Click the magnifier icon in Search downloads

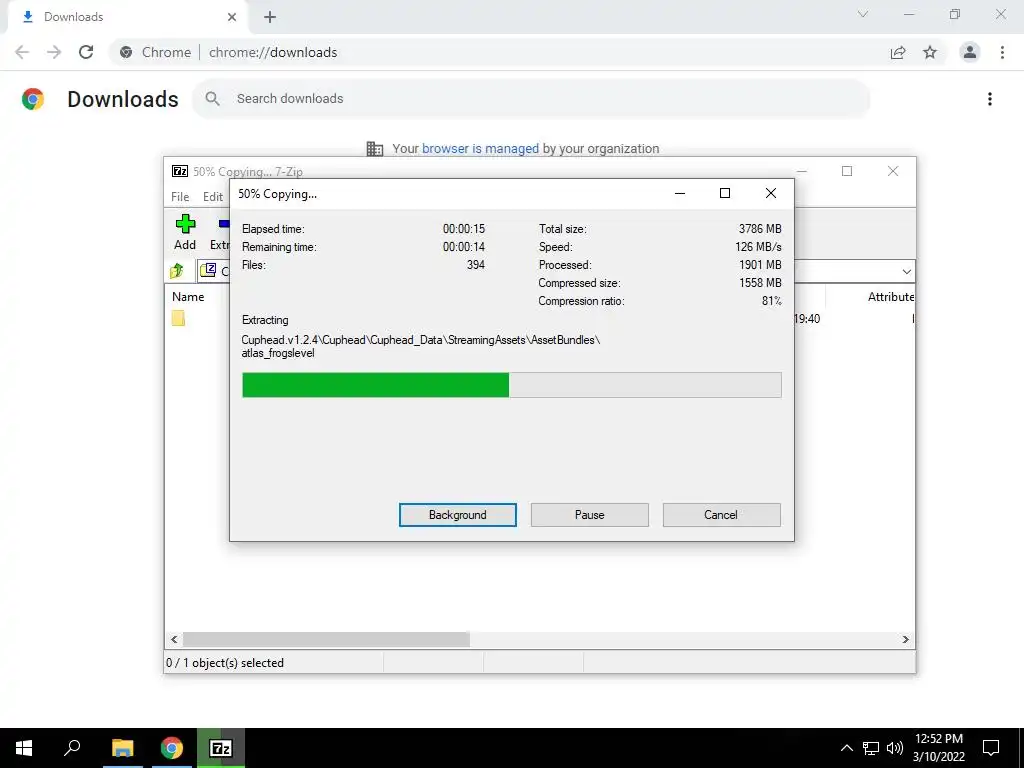coord(212,99)
